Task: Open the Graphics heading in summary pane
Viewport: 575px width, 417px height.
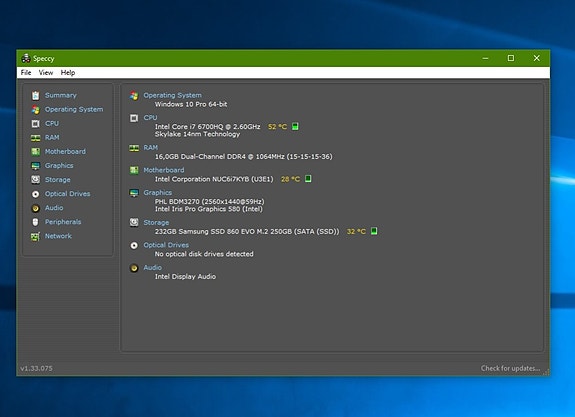Action: point(158,193)
